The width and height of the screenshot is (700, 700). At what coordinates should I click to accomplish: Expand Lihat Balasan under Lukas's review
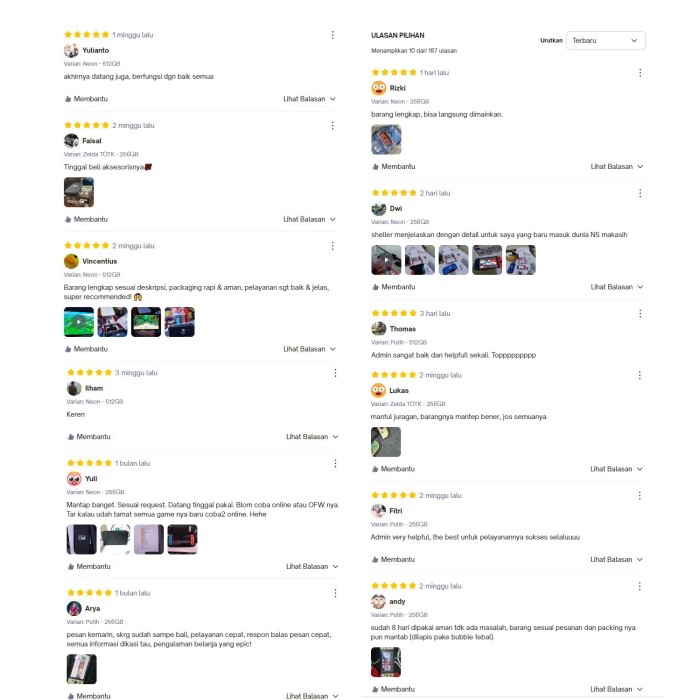pos(617,469)
